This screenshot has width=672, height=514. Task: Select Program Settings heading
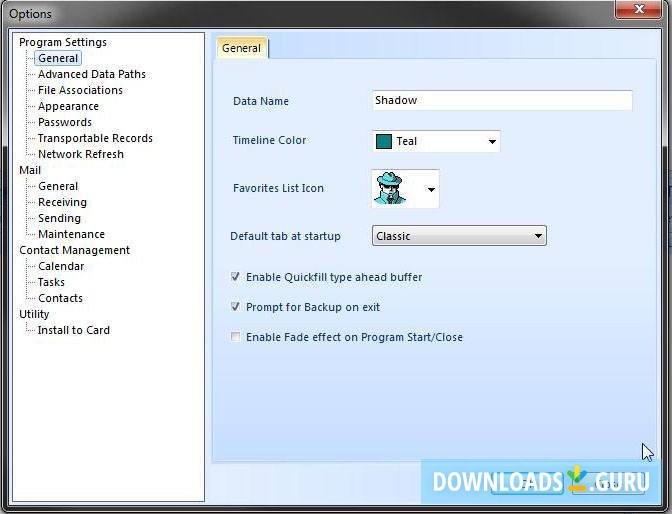pyautogui.click(x=63, y=42)
